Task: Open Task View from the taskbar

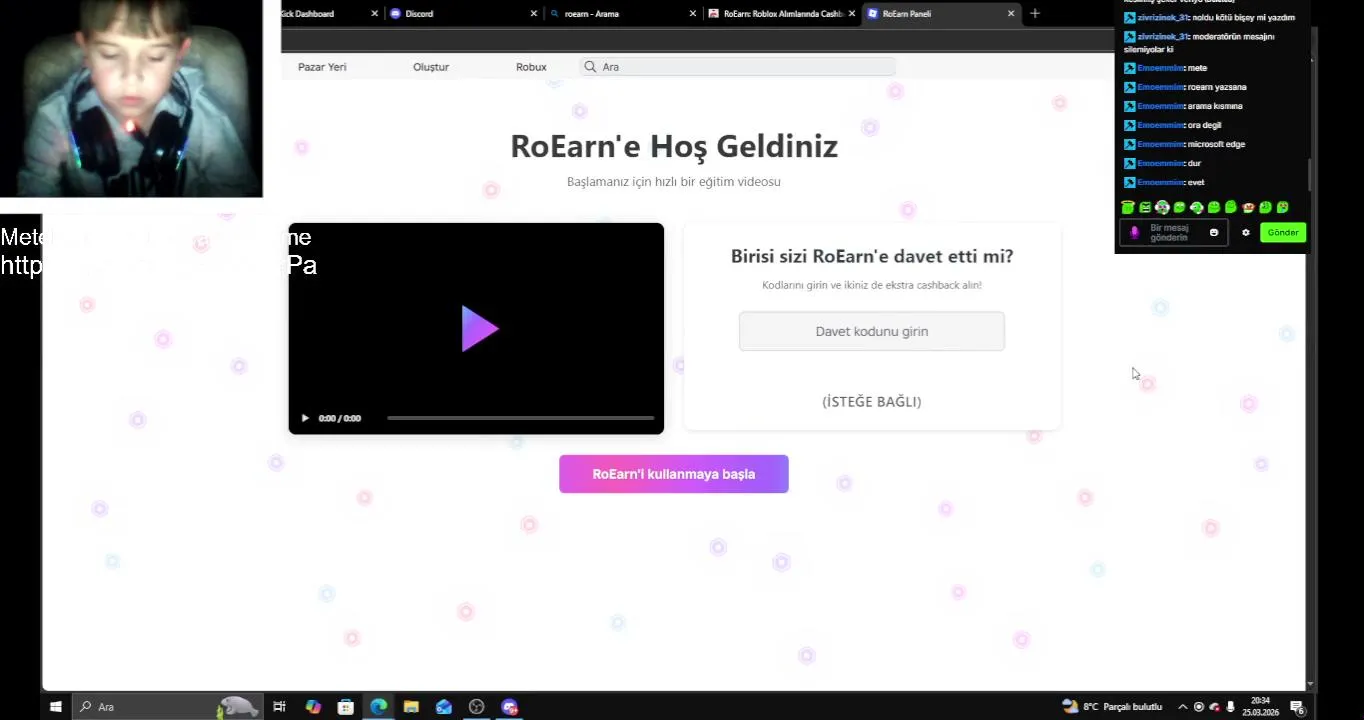Action: [x=279, y=707]
